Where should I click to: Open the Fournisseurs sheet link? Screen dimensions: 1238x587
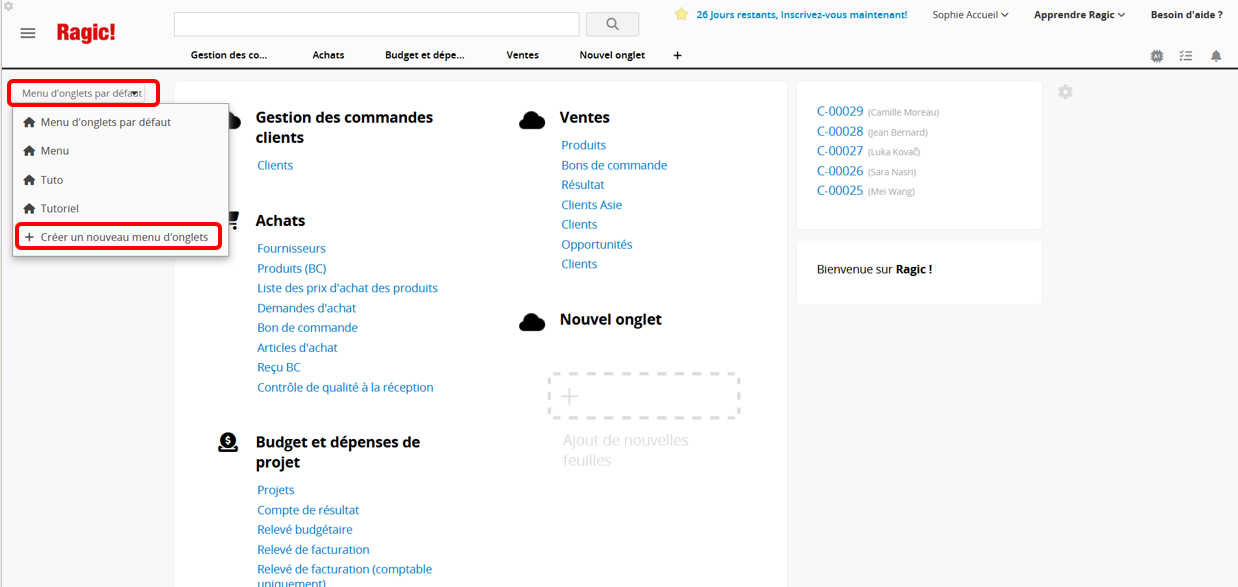291,248
